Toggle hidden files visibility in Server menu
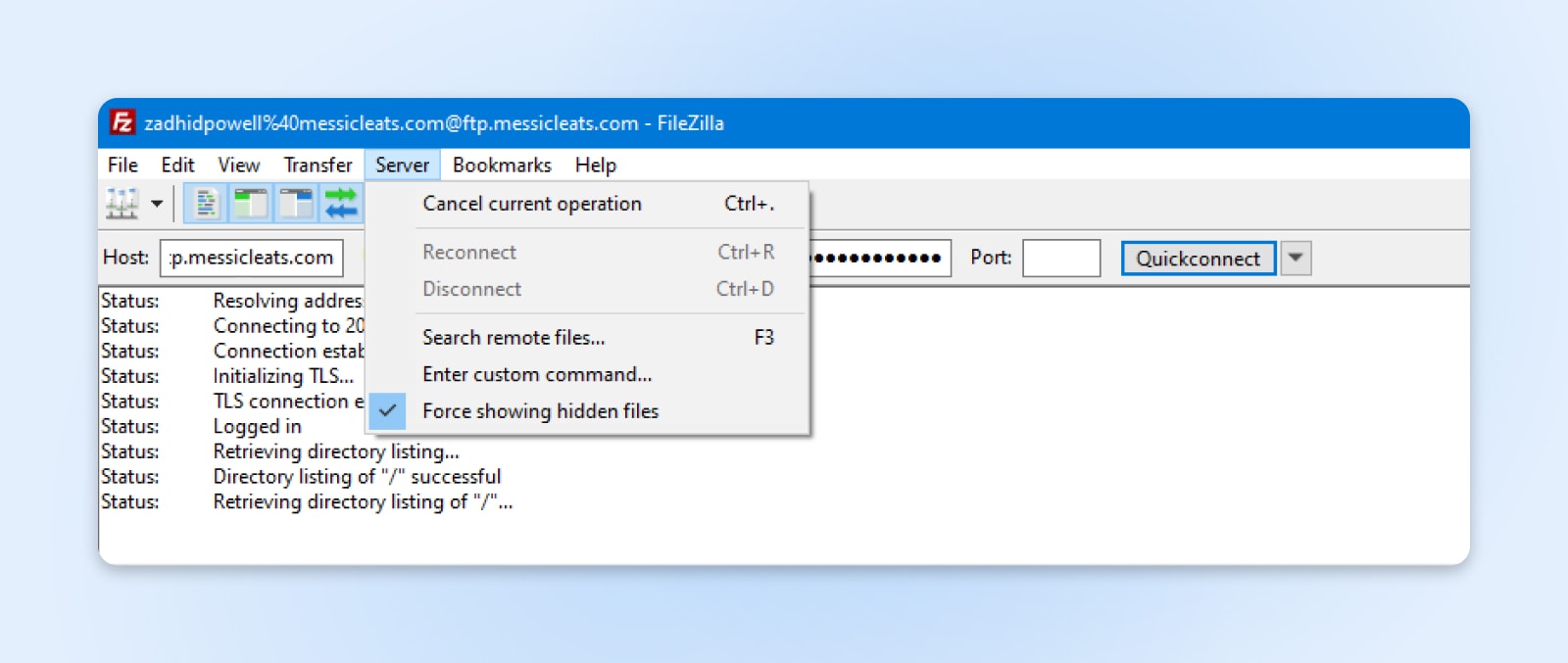This screenshot has height=663, width=1568. [x=540, y=411]
